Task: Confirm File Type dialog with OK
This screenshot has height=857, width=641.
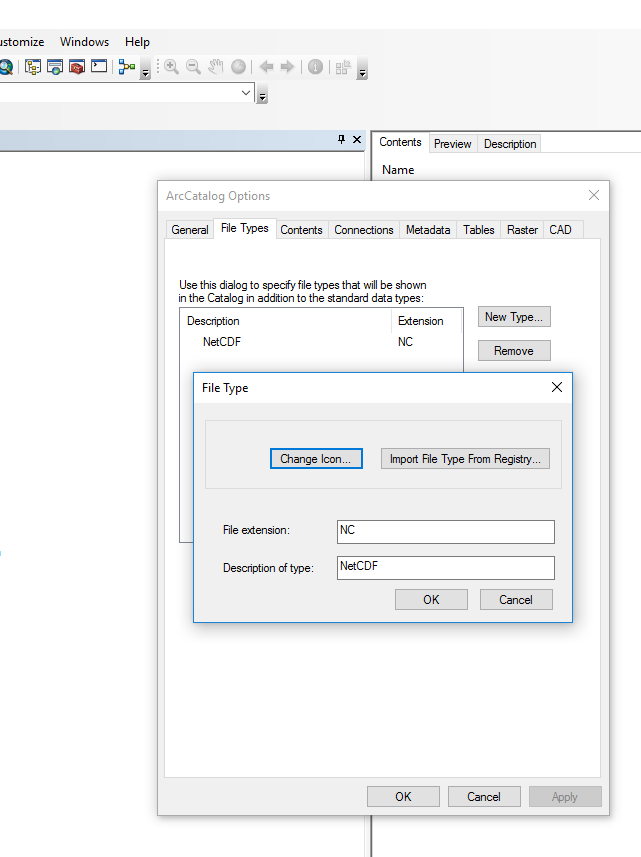Action: tap(431, 600)
